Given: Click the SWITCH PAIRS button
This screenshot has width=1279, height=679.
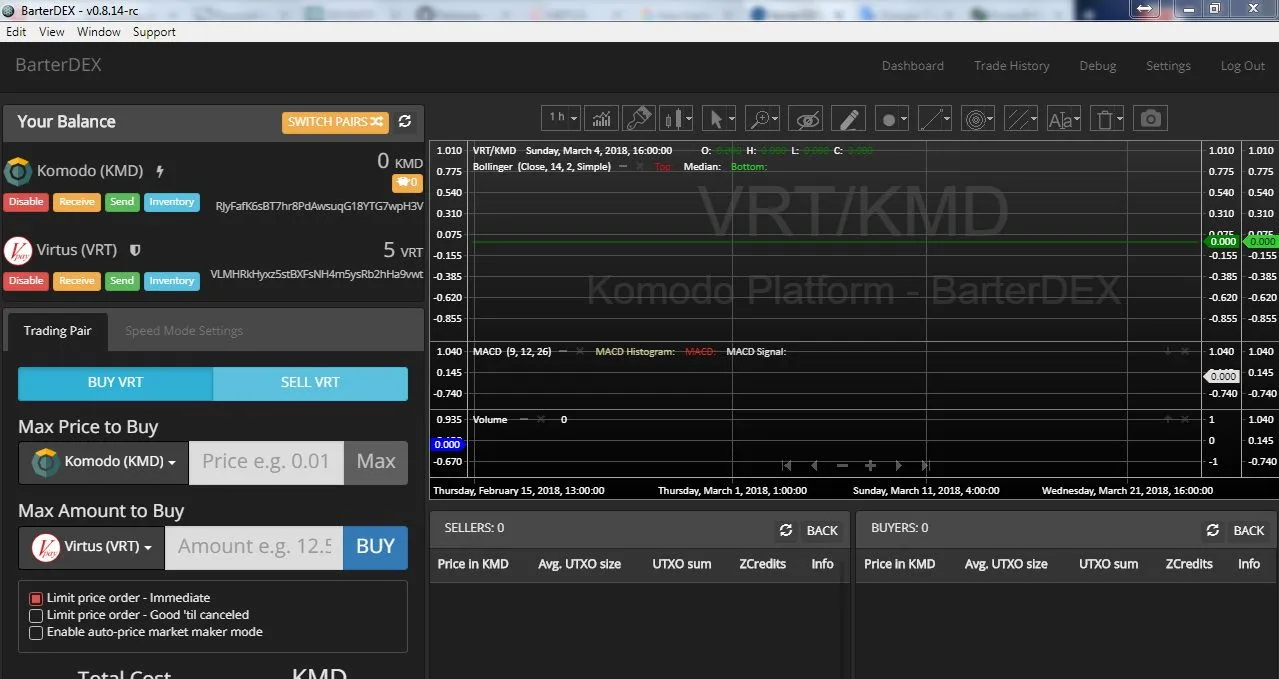Looking at the screenshot, I should [335, 122].
